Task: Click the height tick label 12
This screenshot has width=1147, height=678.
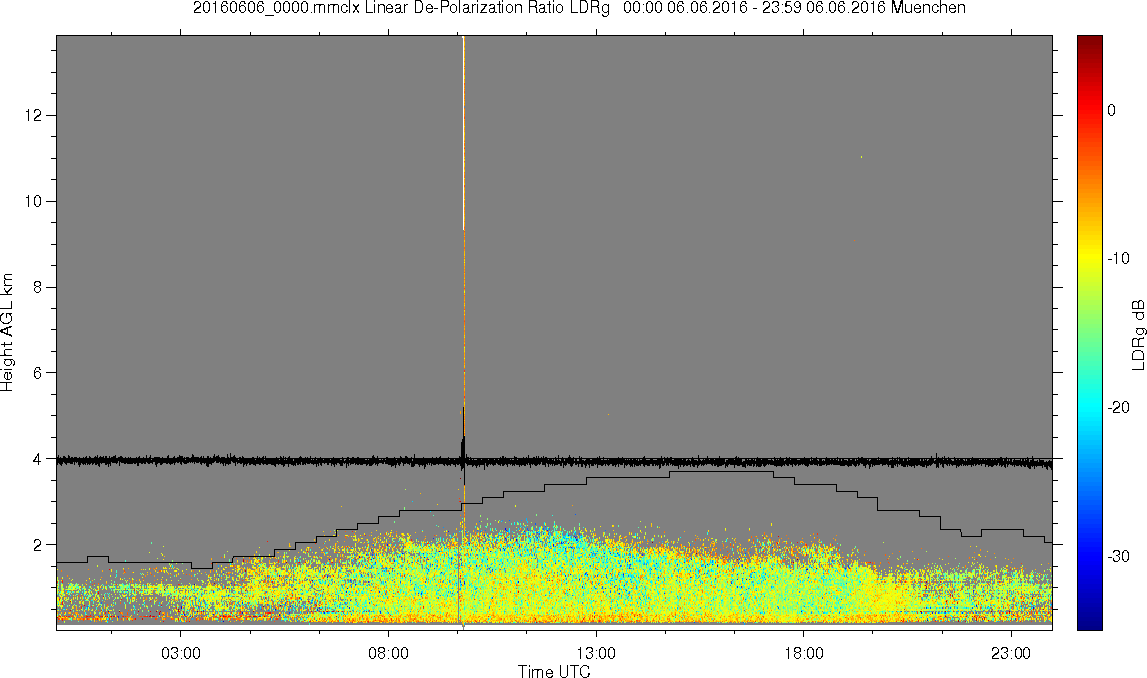Action: [34, 116]
